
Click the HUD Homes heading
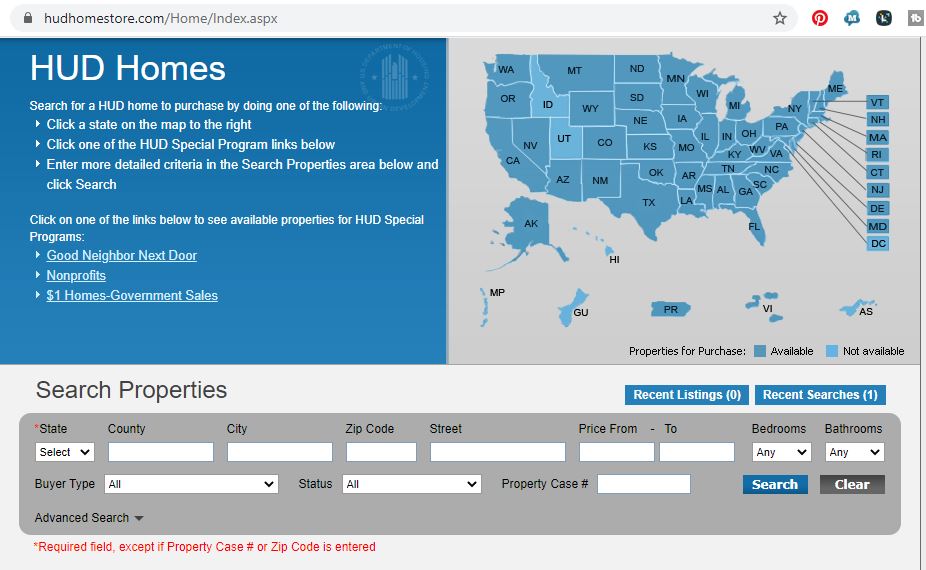pos(128,67)
